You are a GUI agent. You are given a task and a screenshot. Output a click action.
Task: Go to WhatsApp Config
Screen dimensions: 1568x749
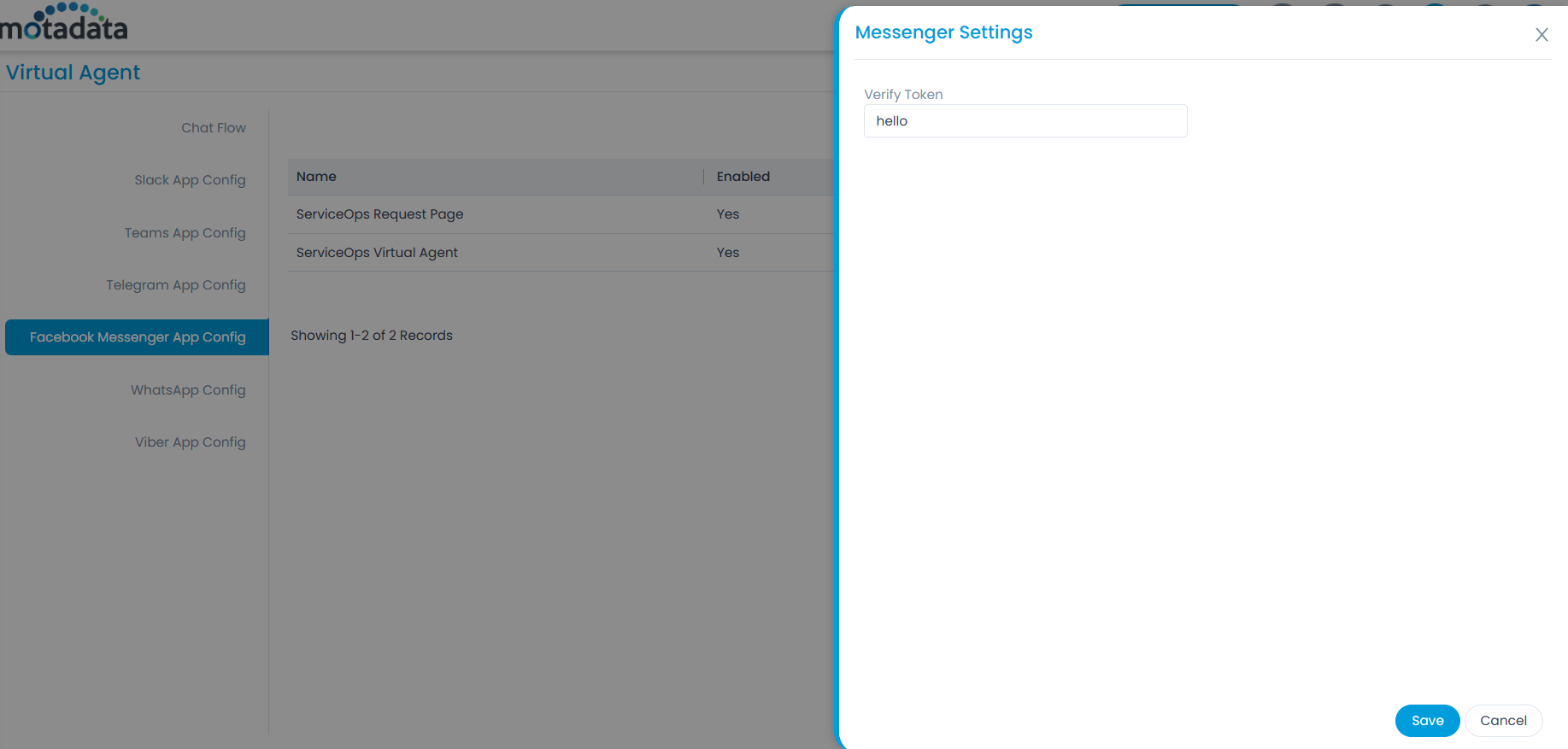point(188,390)
